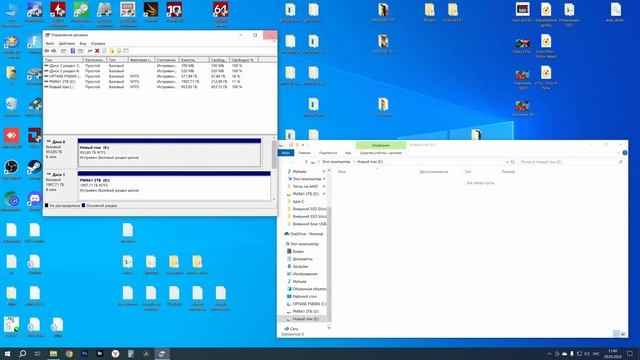Open the Windows Start menu
Viewport: 640px width, 360px height.
7,353
